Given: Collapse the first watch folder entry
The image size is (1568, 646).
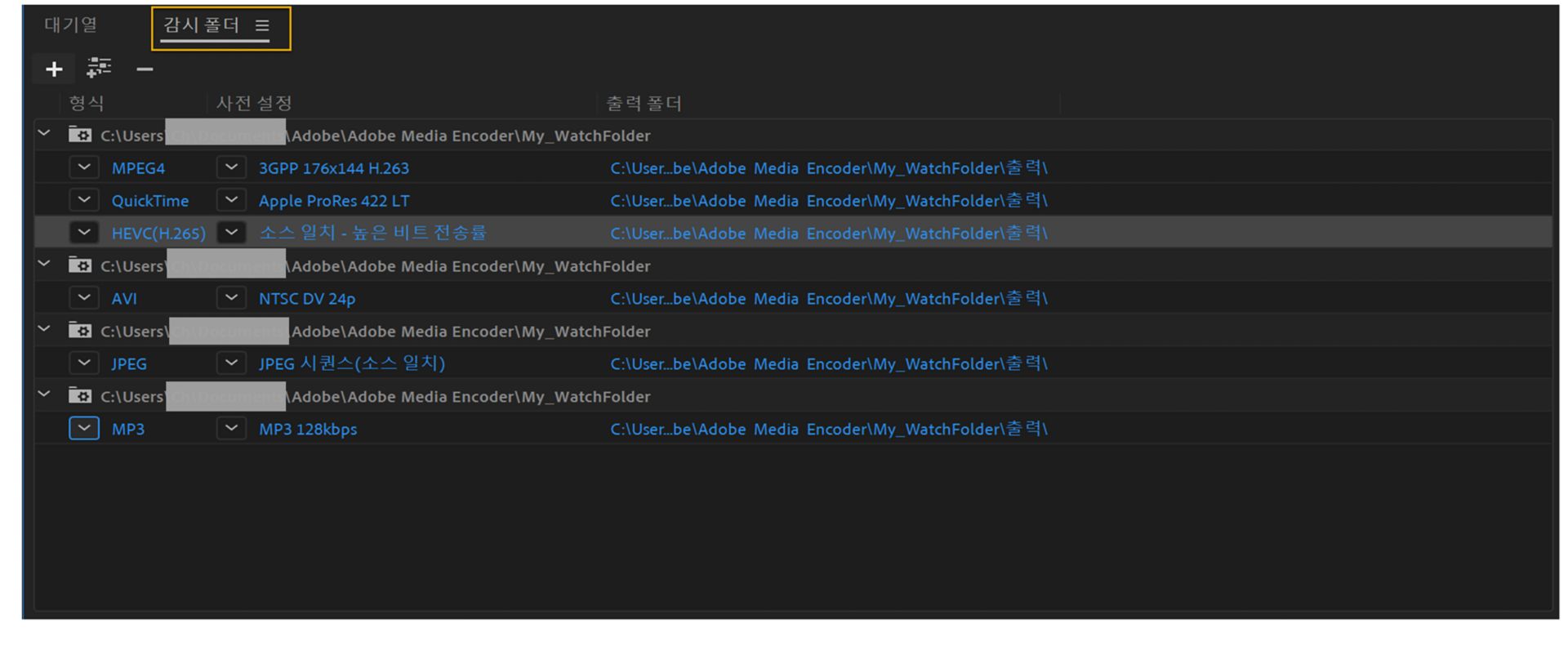Looking at the screenshot, I should click(x=44, y=133).
